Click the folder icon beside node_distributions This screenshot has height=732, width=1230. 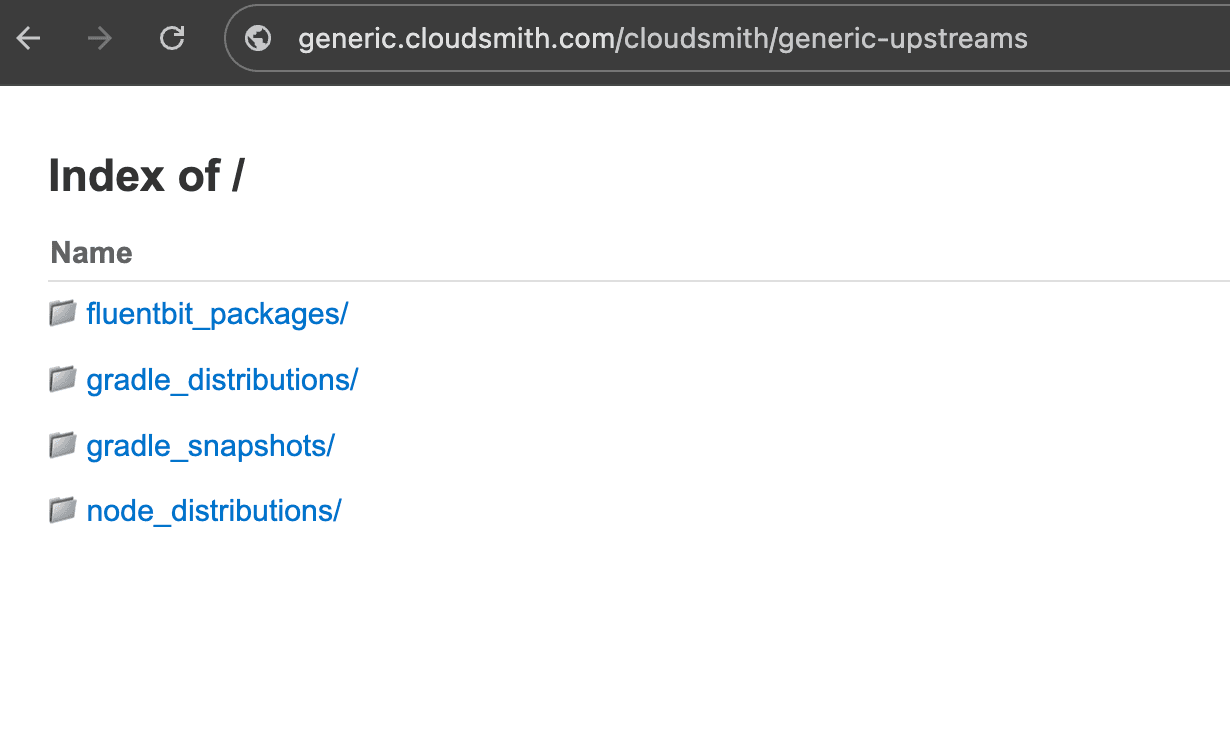click(x=62, y=510)
